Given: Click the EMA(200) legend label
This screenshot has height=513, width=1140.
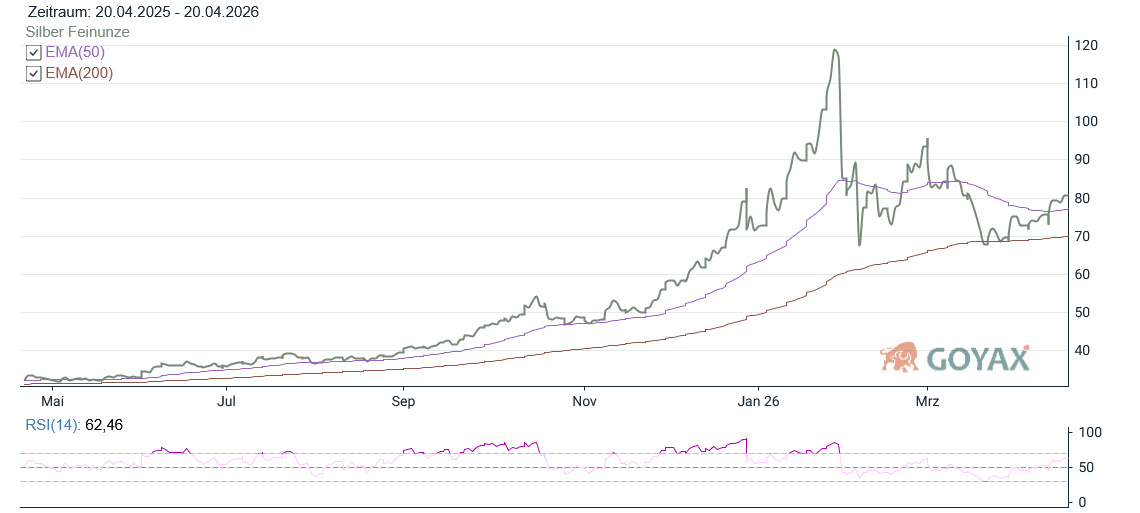Looking at the screenshot, I should click(x=79, y=74).
